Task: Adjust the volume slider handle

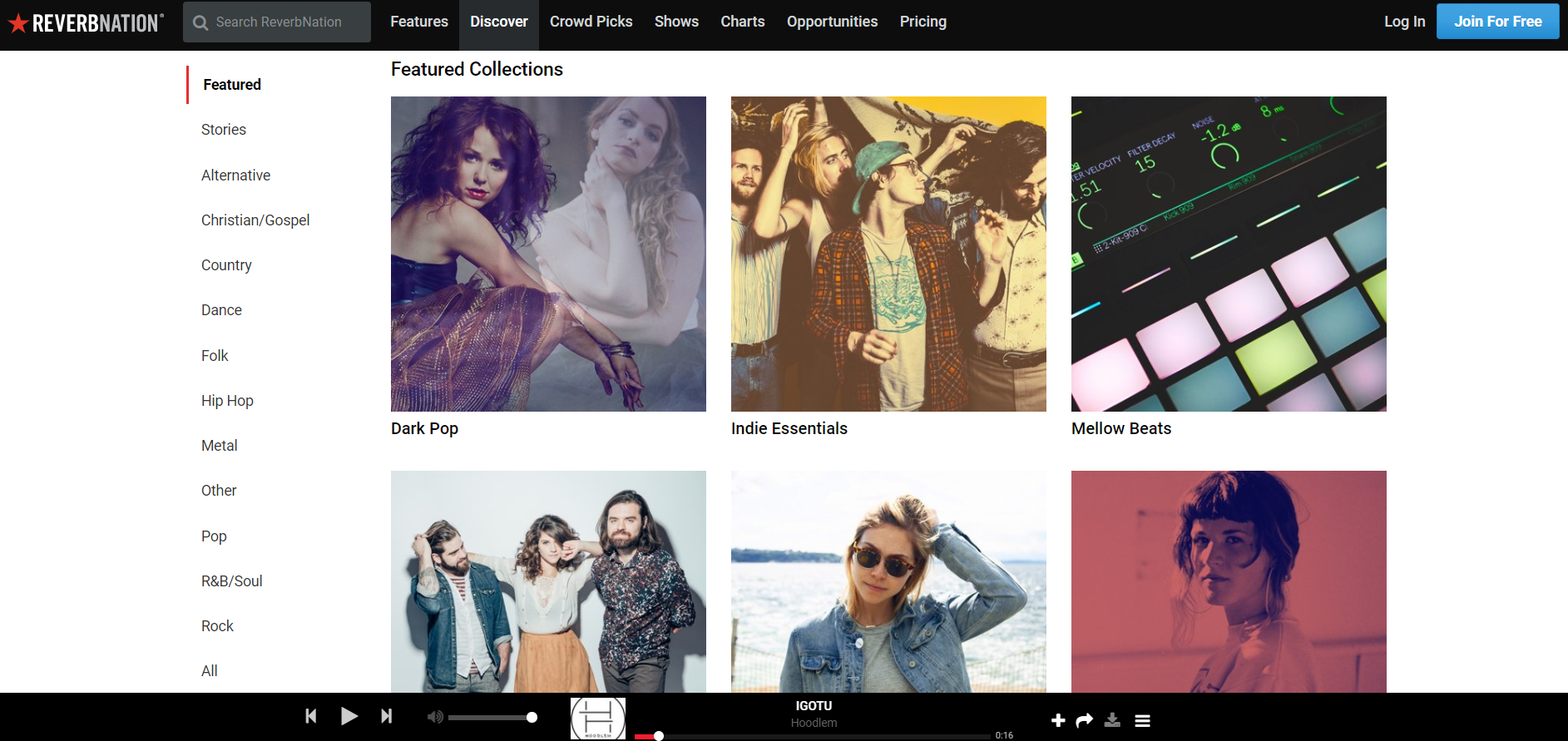Action: pyautogui.click(x=532, y=717)
